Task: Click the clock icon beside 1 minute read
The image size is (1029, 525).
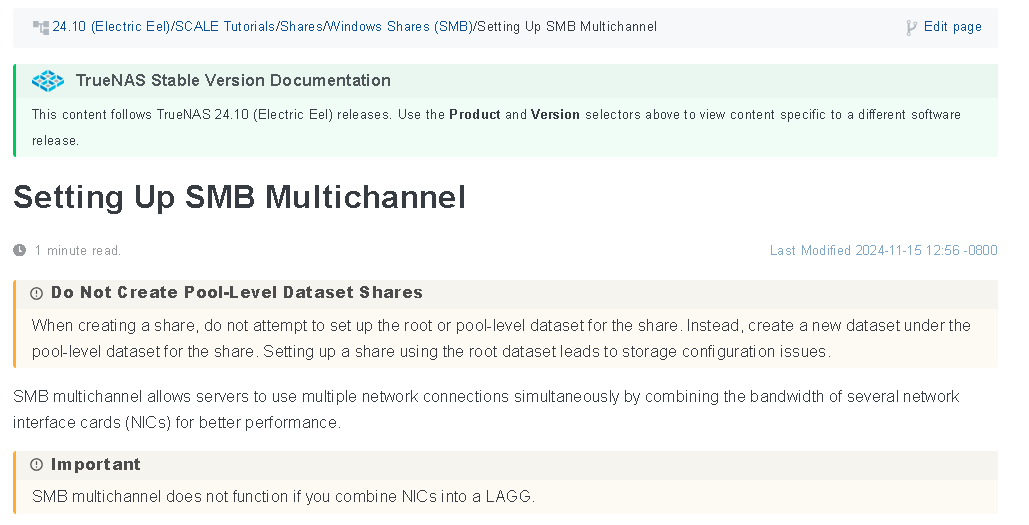Action: click(x=20, y=250)
